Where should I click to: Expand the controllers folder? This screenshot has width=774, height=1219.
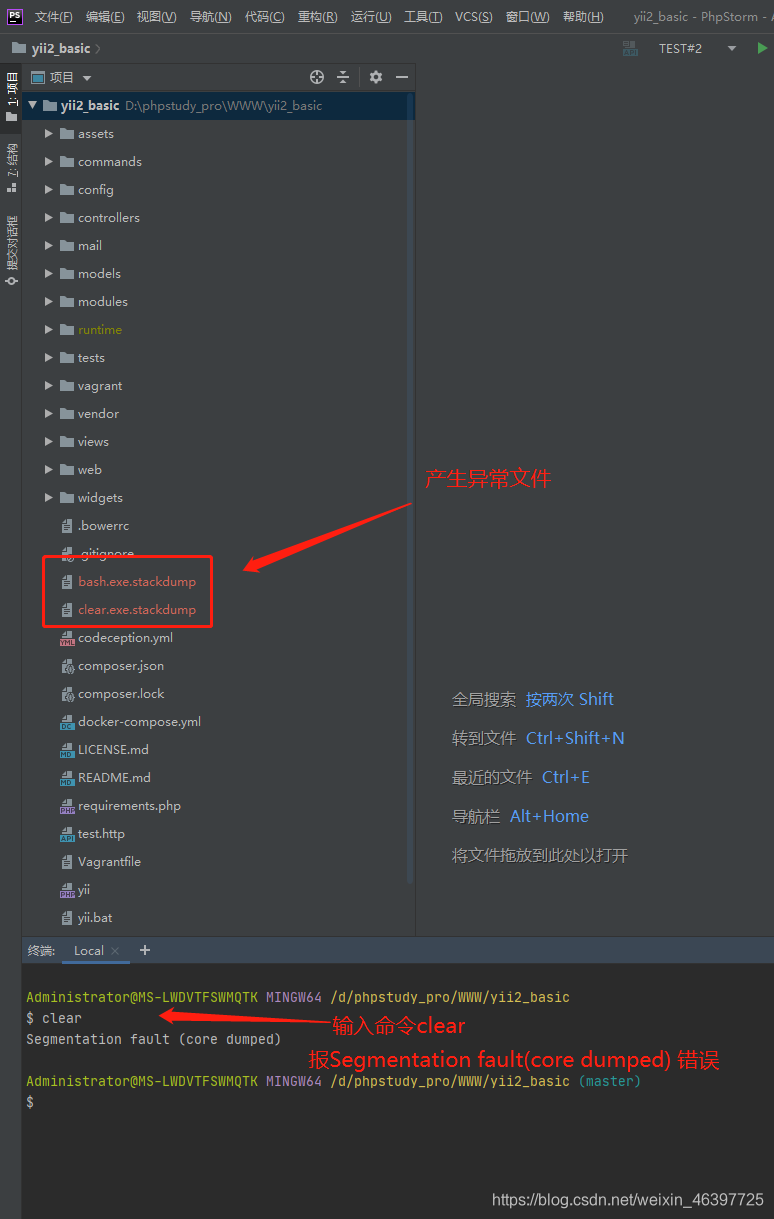(x=49, y=217)
